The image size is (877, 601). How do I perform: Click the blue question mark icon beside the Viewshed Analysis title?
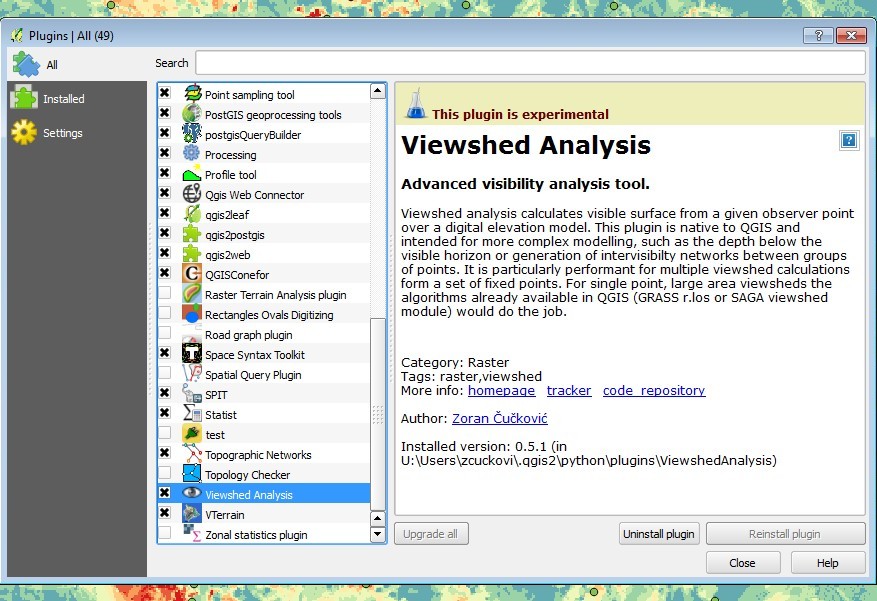(x=848, y=140)
